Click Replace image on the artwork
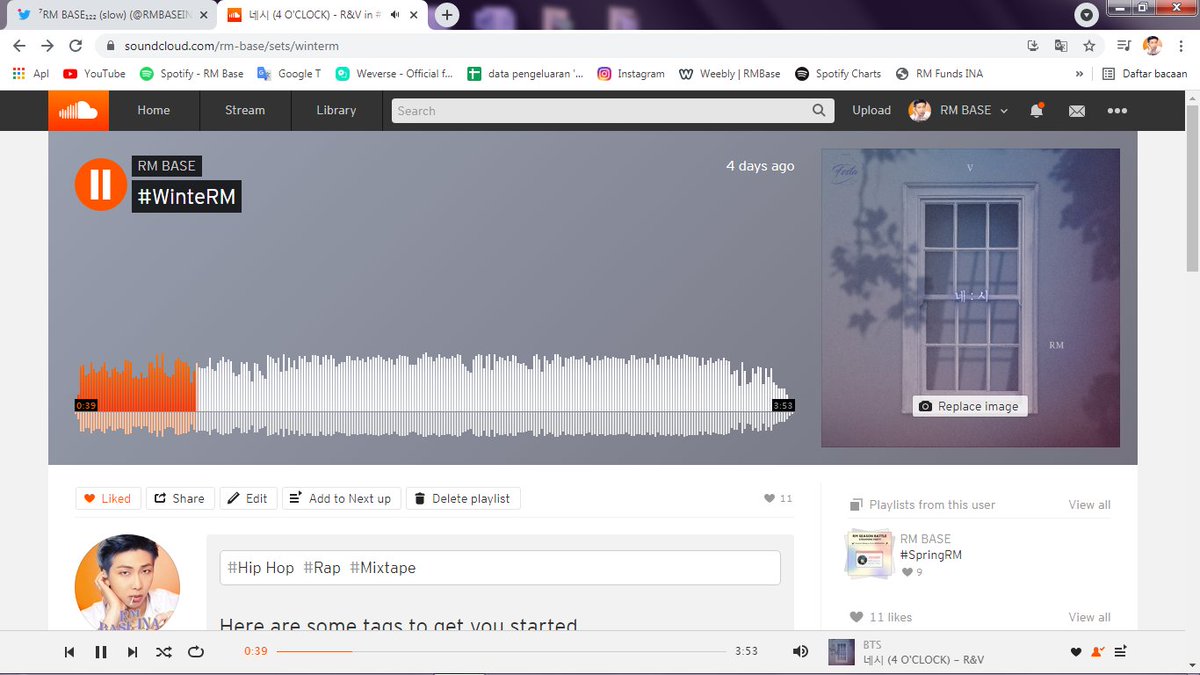This screenshot has height=675, width=1200. [969, 406]
